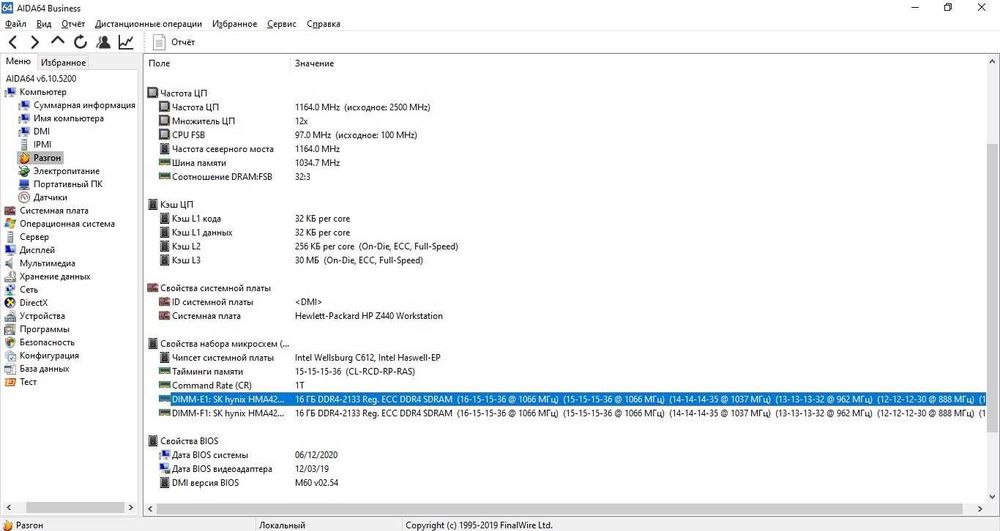
Task: Select the Частота северного моста row
Action: coord(566,149)
